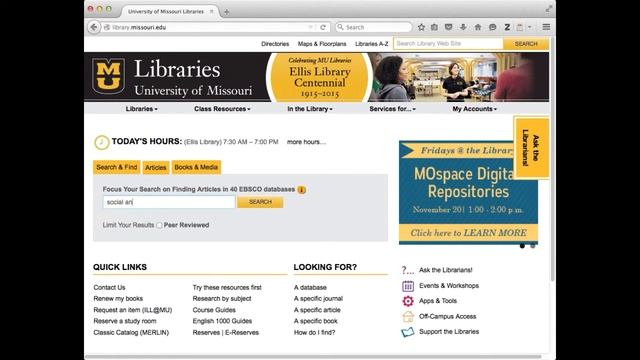The height and width of the screenshot is (360, 640).
Task: Click the info icon beside EBSCO databases
Action: 302,190
